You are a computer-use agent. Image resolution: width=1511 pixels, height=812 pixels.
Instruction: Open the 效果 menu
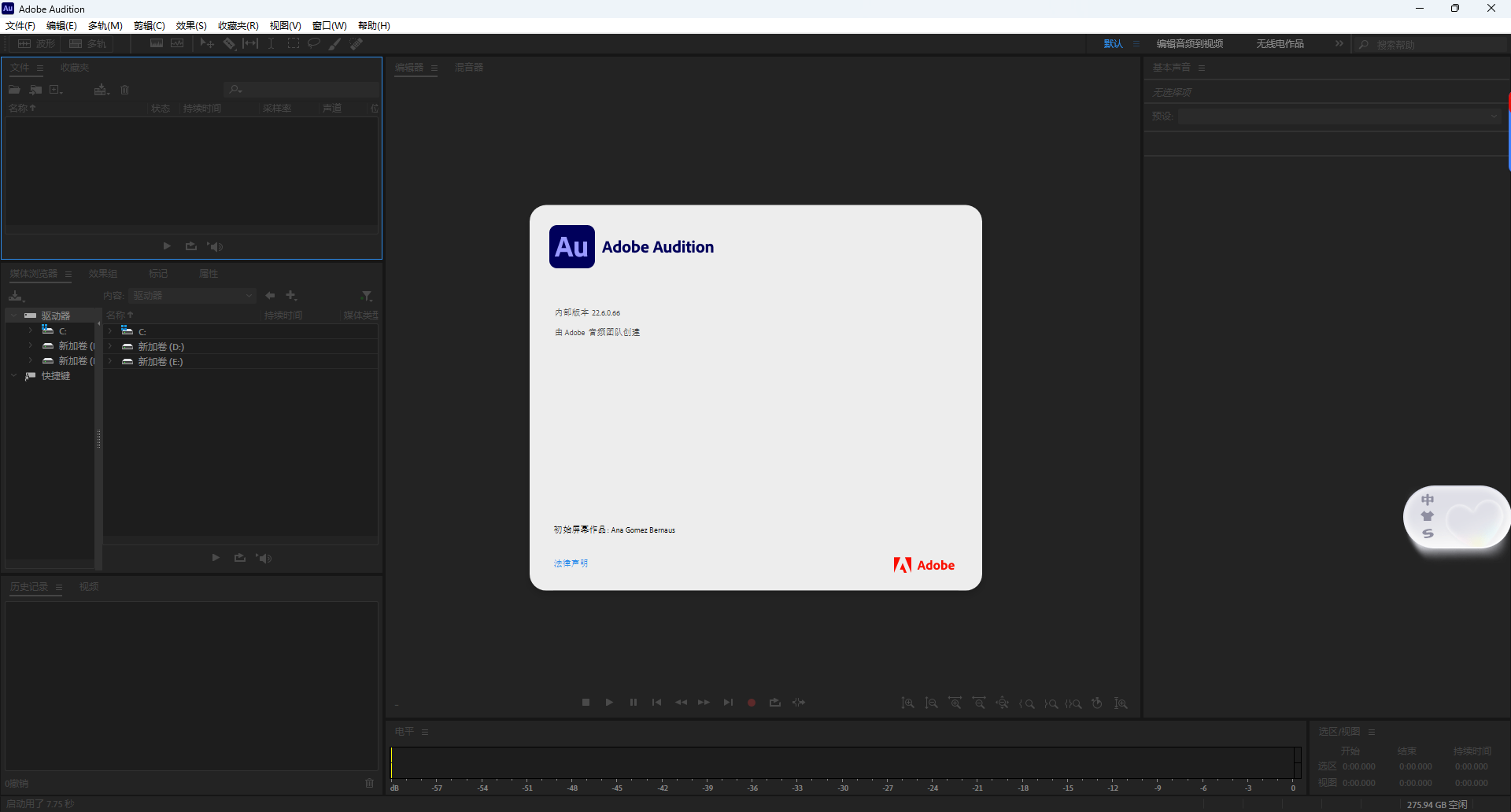[x=190, y=25]
